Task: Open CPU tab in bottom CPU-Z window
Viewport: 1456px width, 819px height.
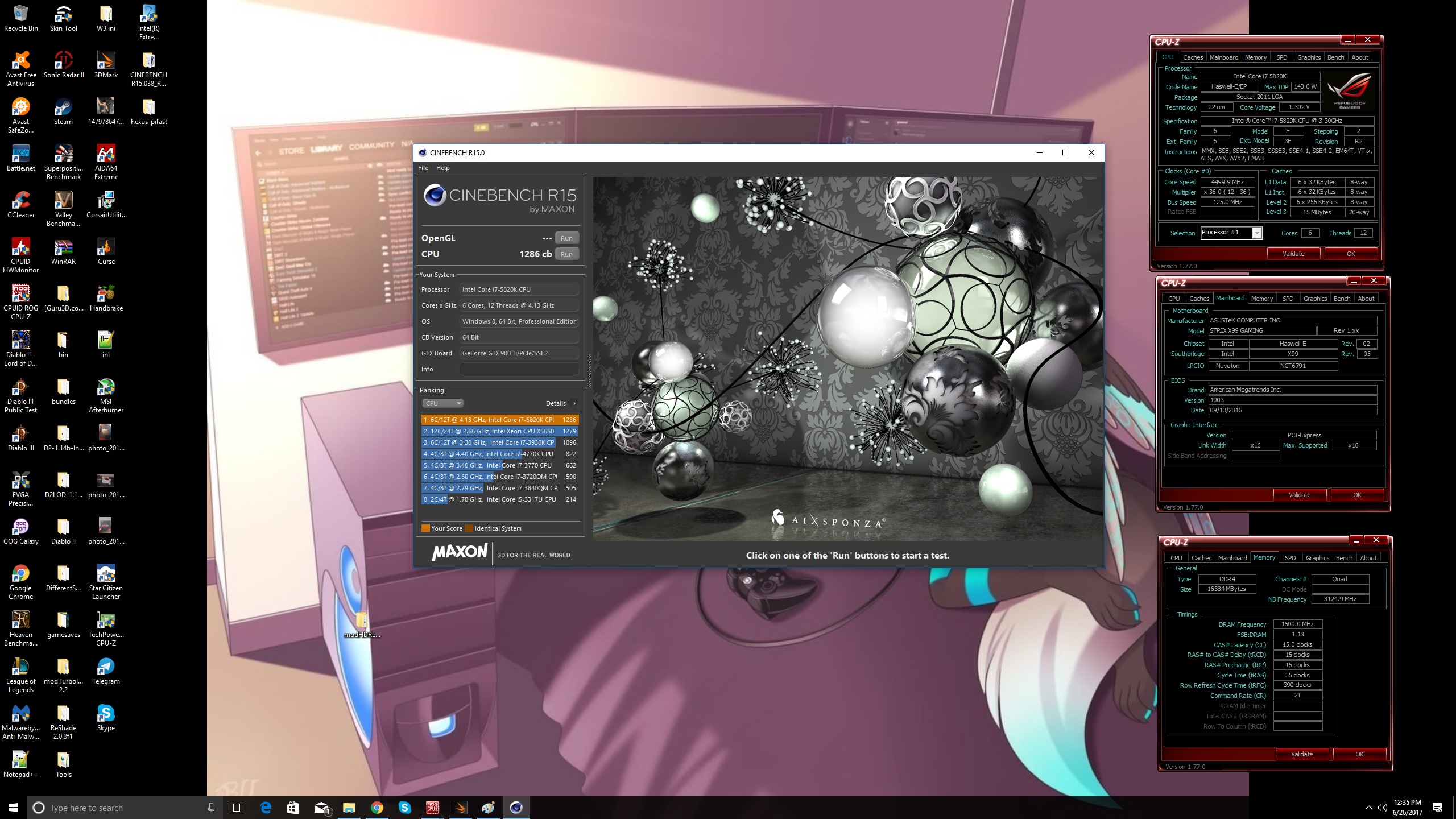Action: click(x=1176, y=558)
